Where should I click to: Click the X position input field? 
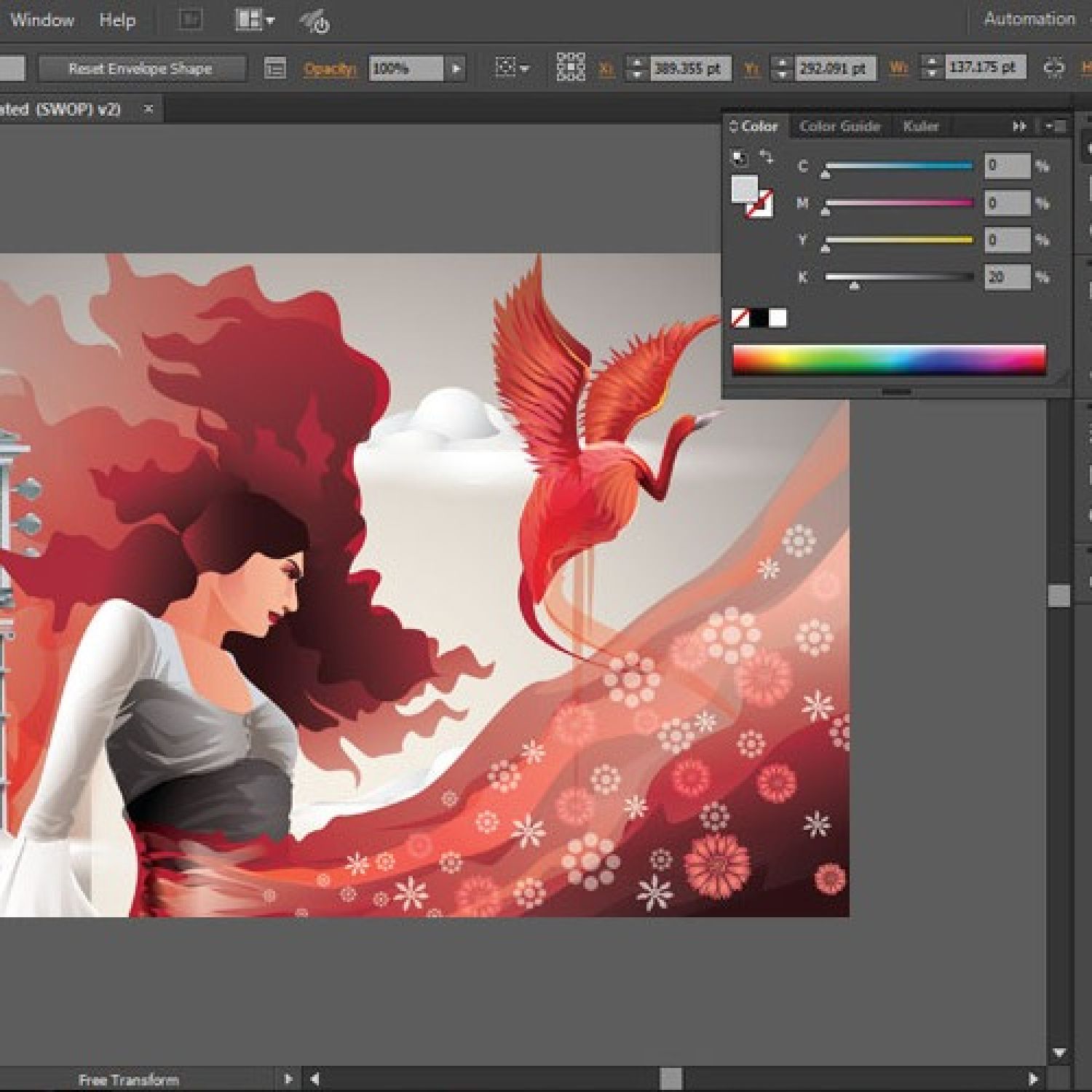point(688,68)
